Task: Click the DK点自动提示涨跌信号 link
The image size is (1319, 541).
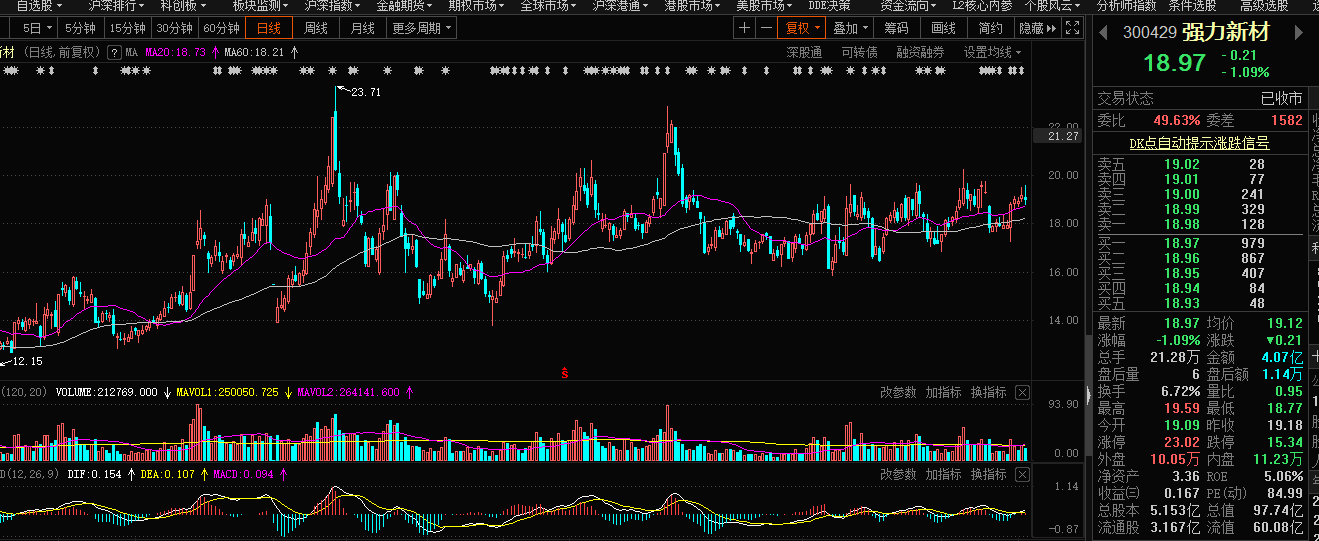Action: (x=1199, y=143)
